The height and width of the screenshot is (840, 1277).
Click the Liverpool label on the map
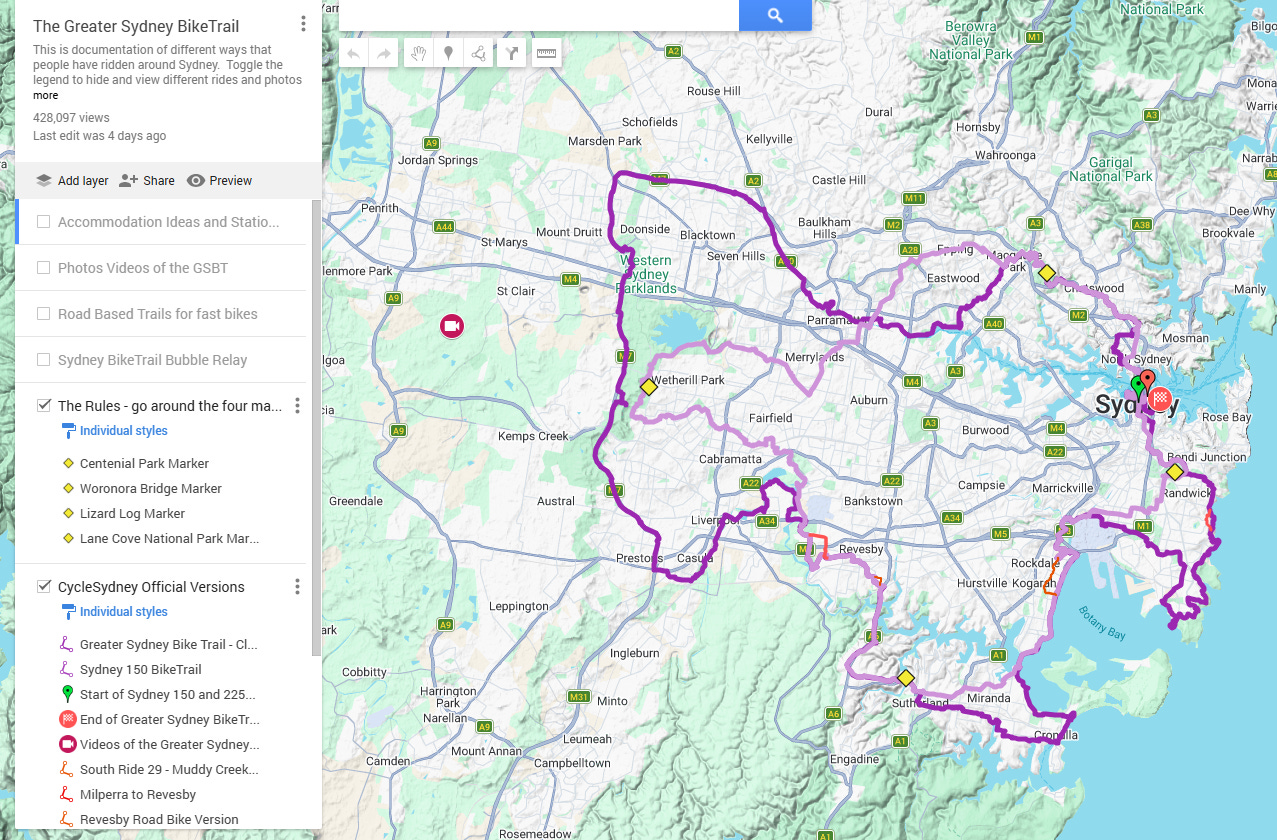[714, 520]
